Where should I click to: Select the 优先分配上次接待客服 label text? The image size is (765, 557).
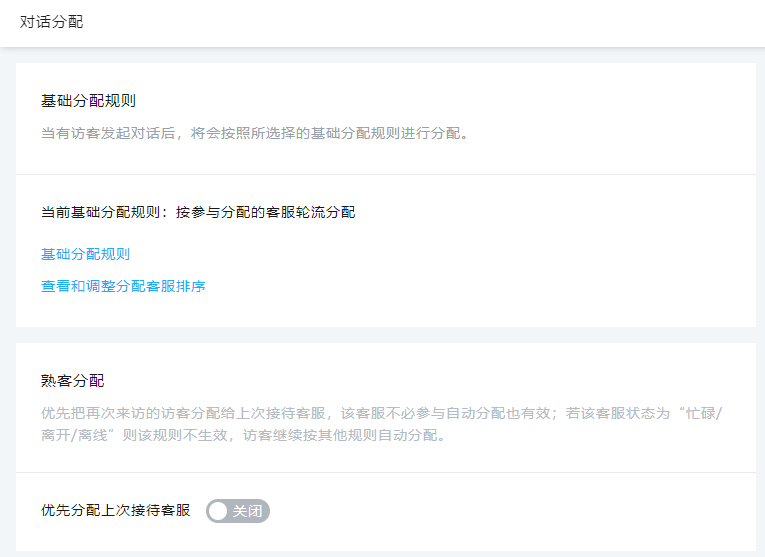[115, 511]
